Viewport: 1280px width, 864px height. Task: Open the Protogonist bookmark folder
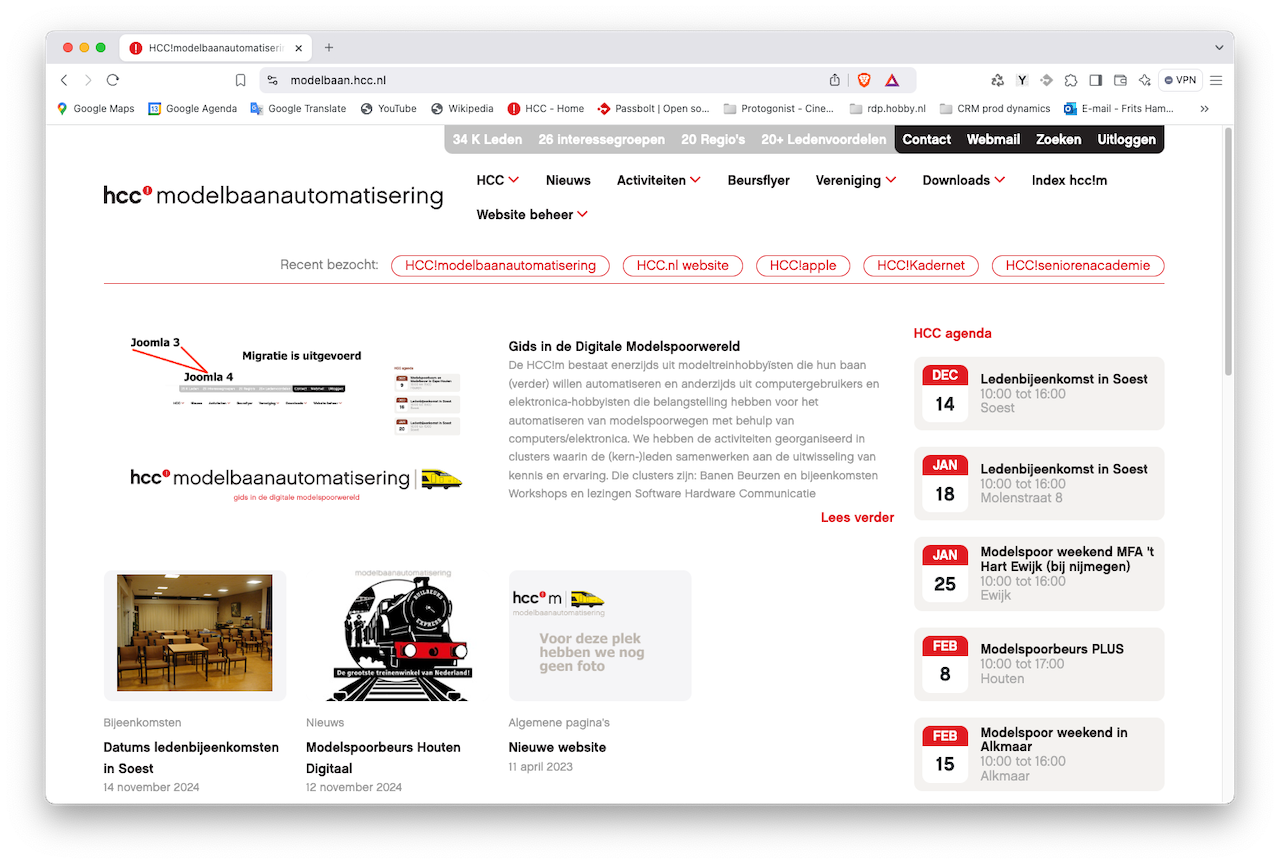click(x=778, y=108)
